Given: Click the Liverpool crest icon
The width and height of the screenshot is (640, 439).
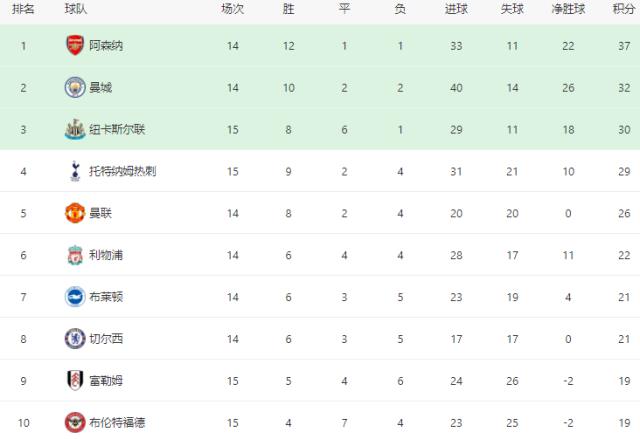Looking at the screenshot, I should (x=75, y=255).
